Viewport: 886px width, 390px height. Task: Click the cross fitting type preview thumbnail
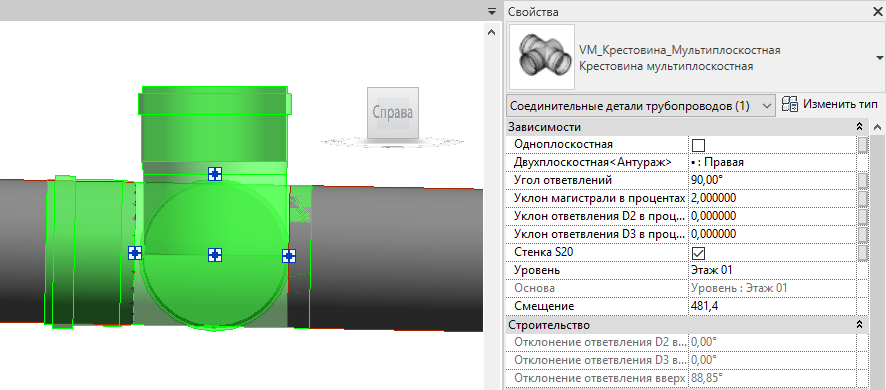(542, 57)
